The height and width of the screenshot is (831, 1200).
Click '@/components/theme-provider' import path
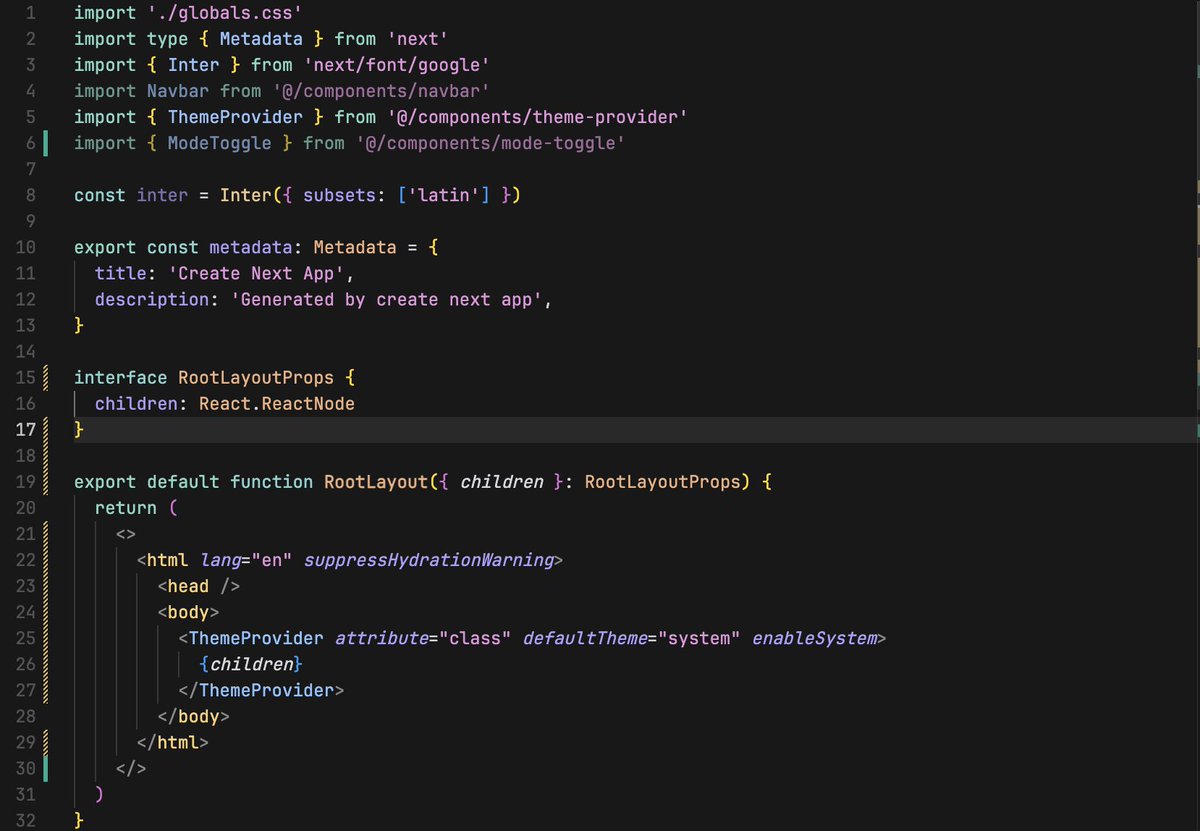[x=537, y=117]
